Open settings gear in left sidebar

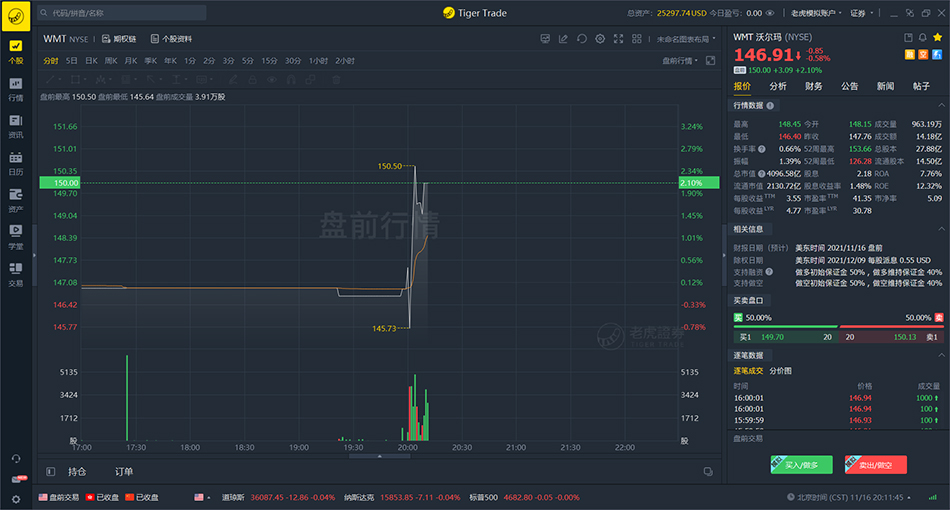click(x=16, y=499)
